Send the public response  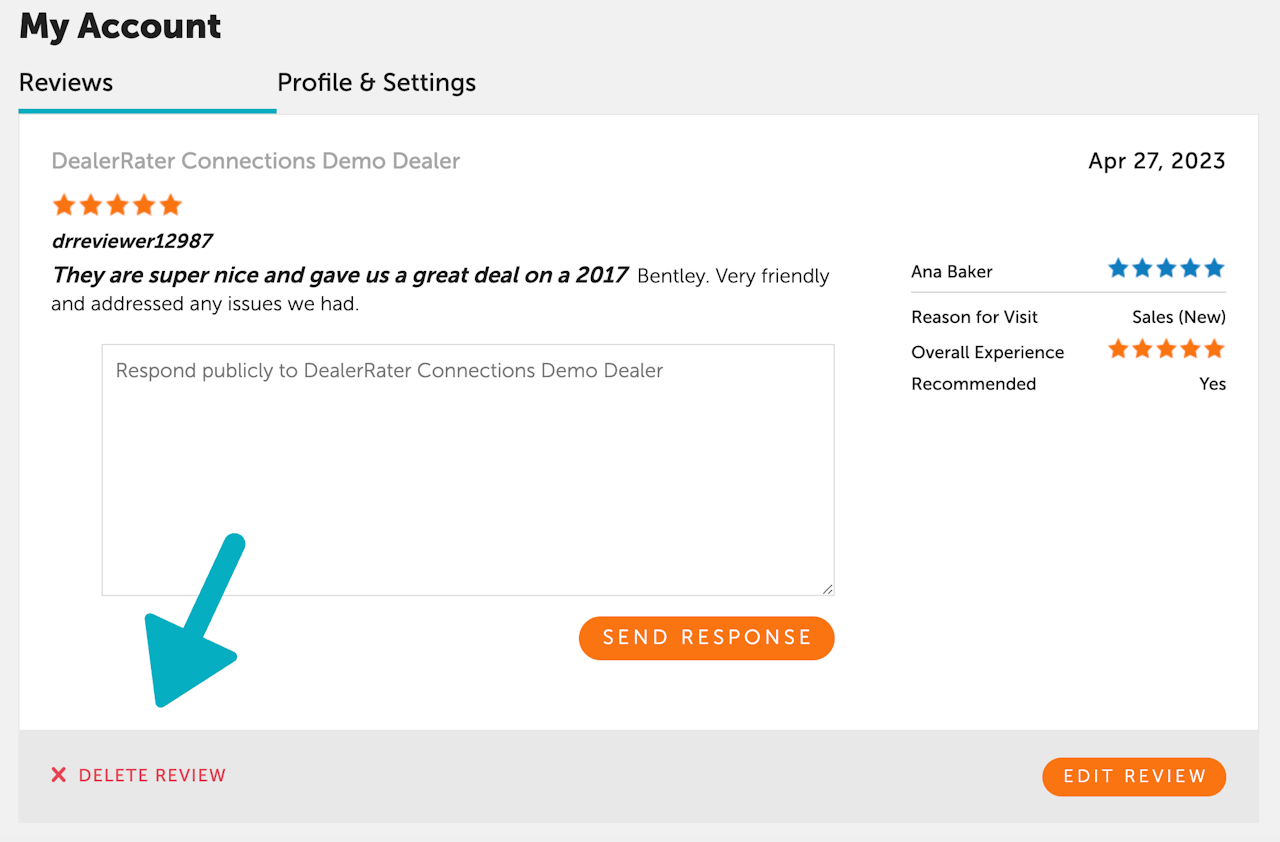[706, 638]
